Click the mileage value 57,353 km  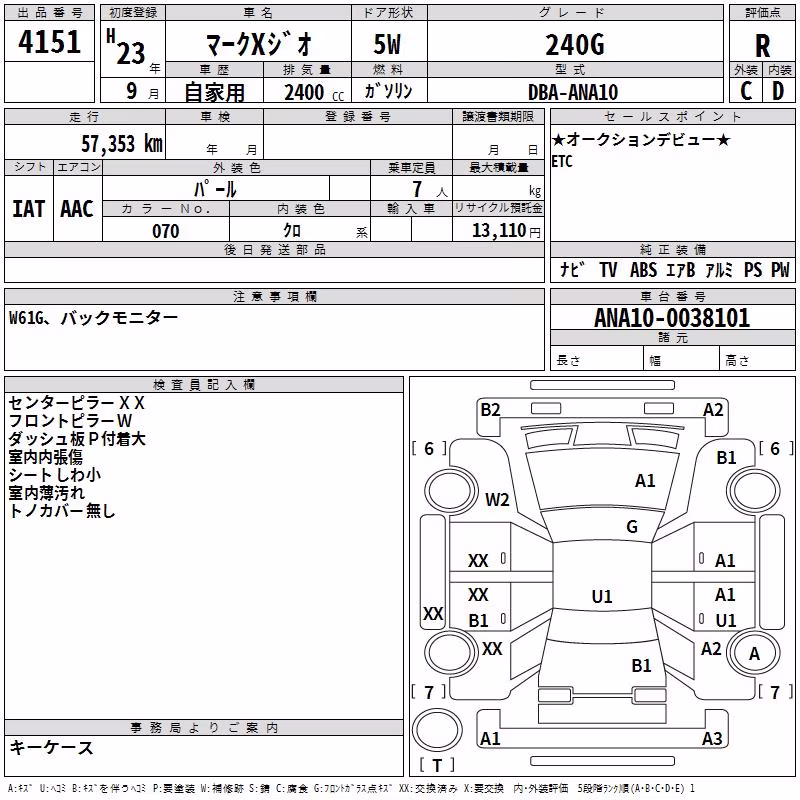pyautogui.click(x=122, y=144)
